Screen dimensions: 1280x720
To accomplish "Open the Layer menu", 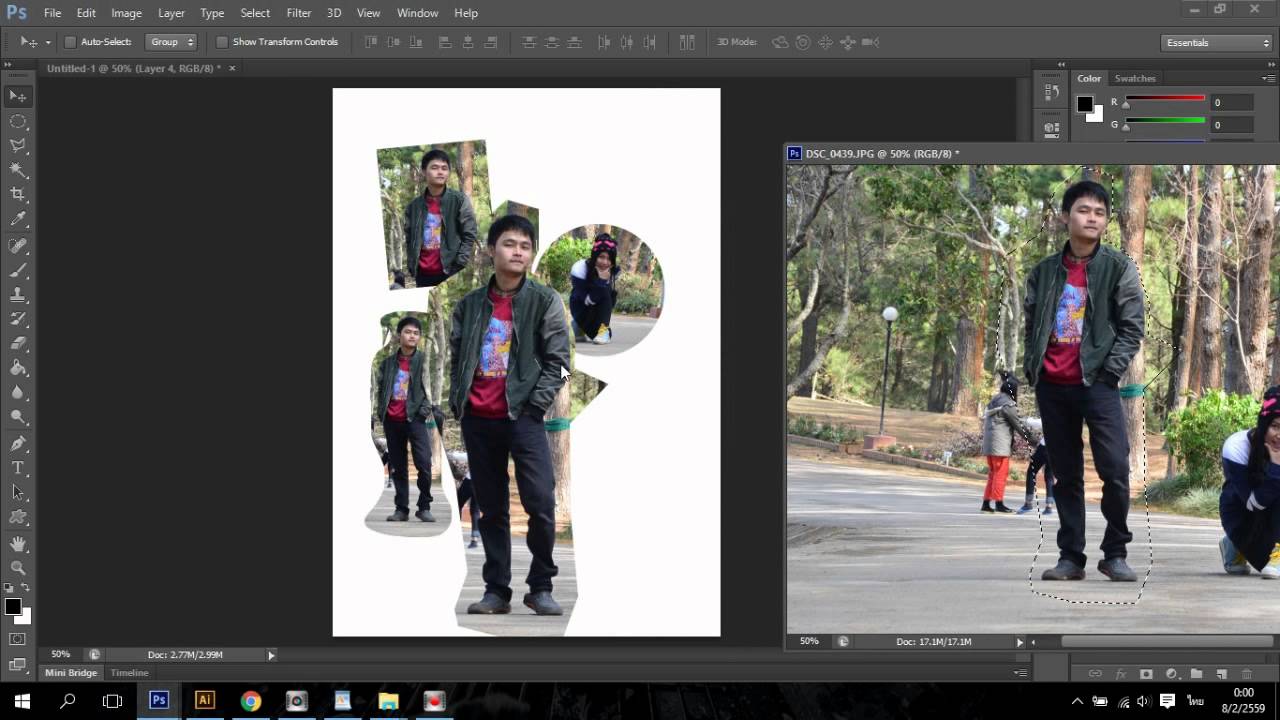I will 171,13.
